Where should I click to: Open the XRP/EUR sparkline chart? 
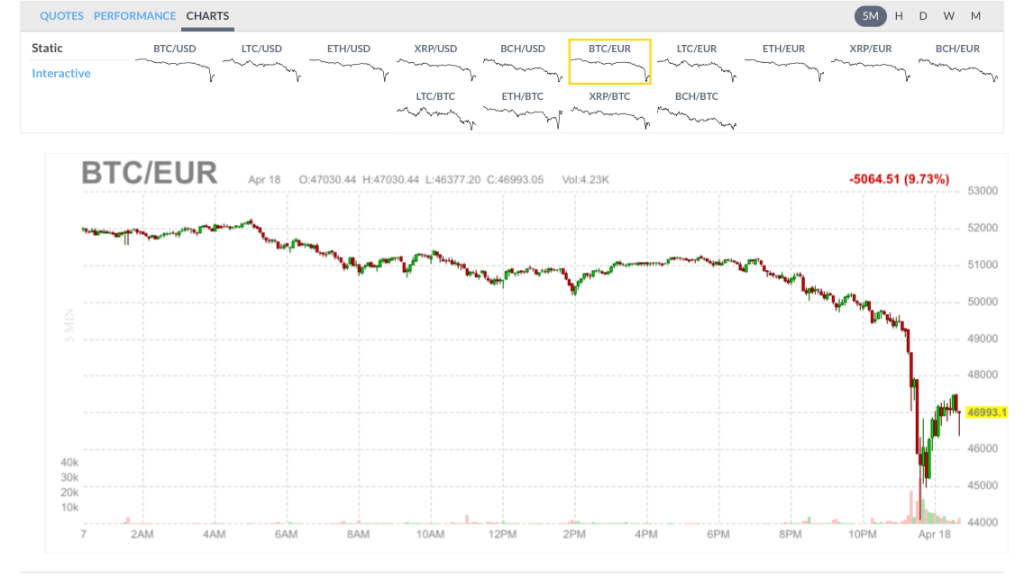pos(870,63)
